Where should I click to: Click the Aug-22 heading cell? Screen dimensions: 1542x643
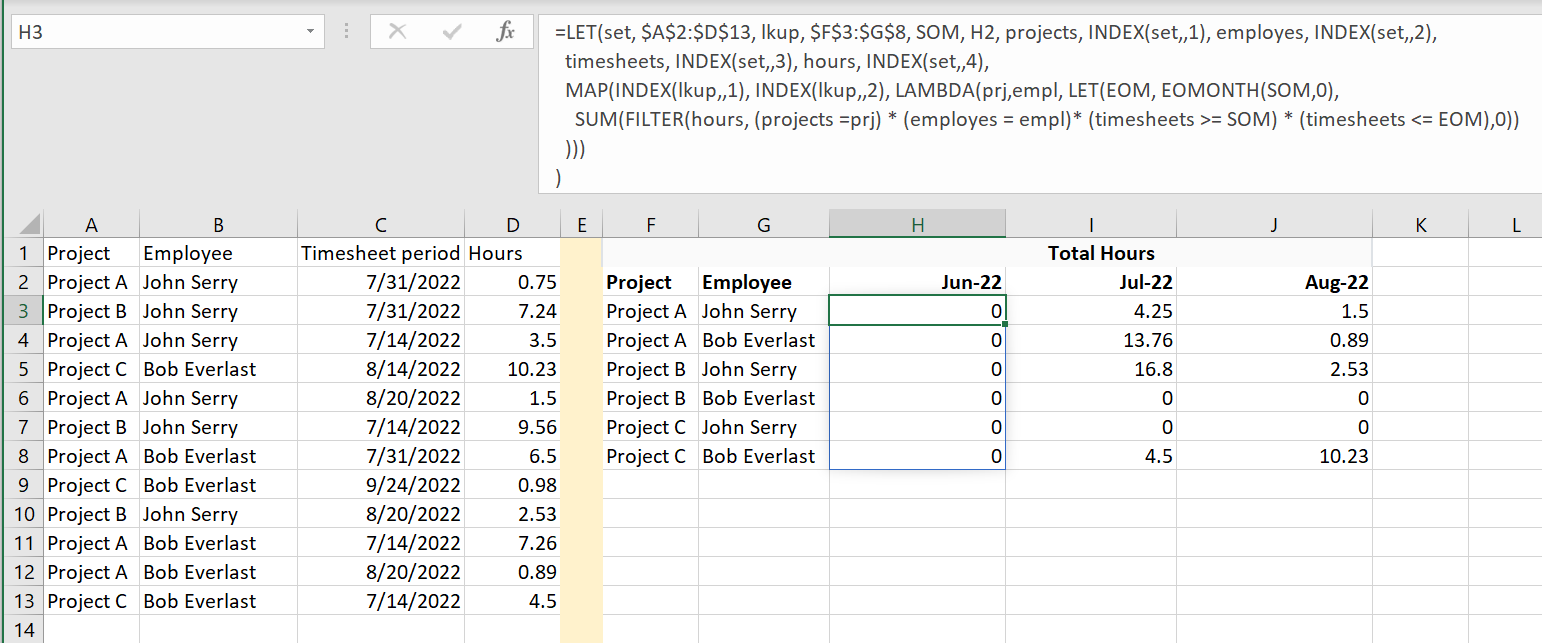coord(1274,282)
